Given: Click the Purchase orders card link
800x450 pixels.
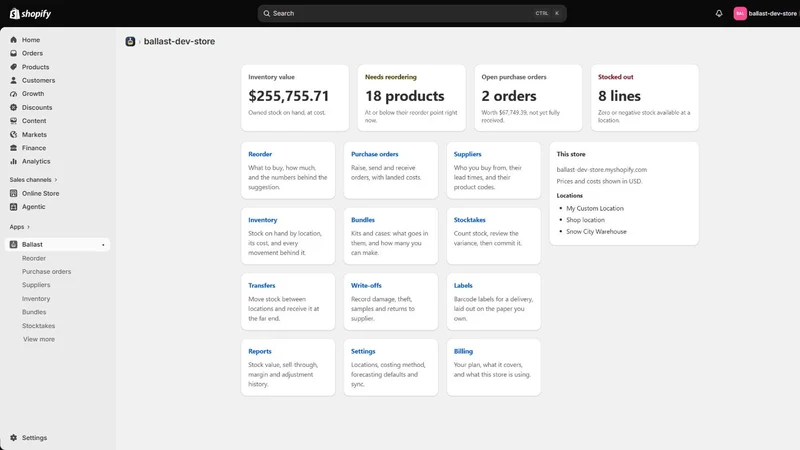Looking at the screenshot, I should [x=374, y=154].
